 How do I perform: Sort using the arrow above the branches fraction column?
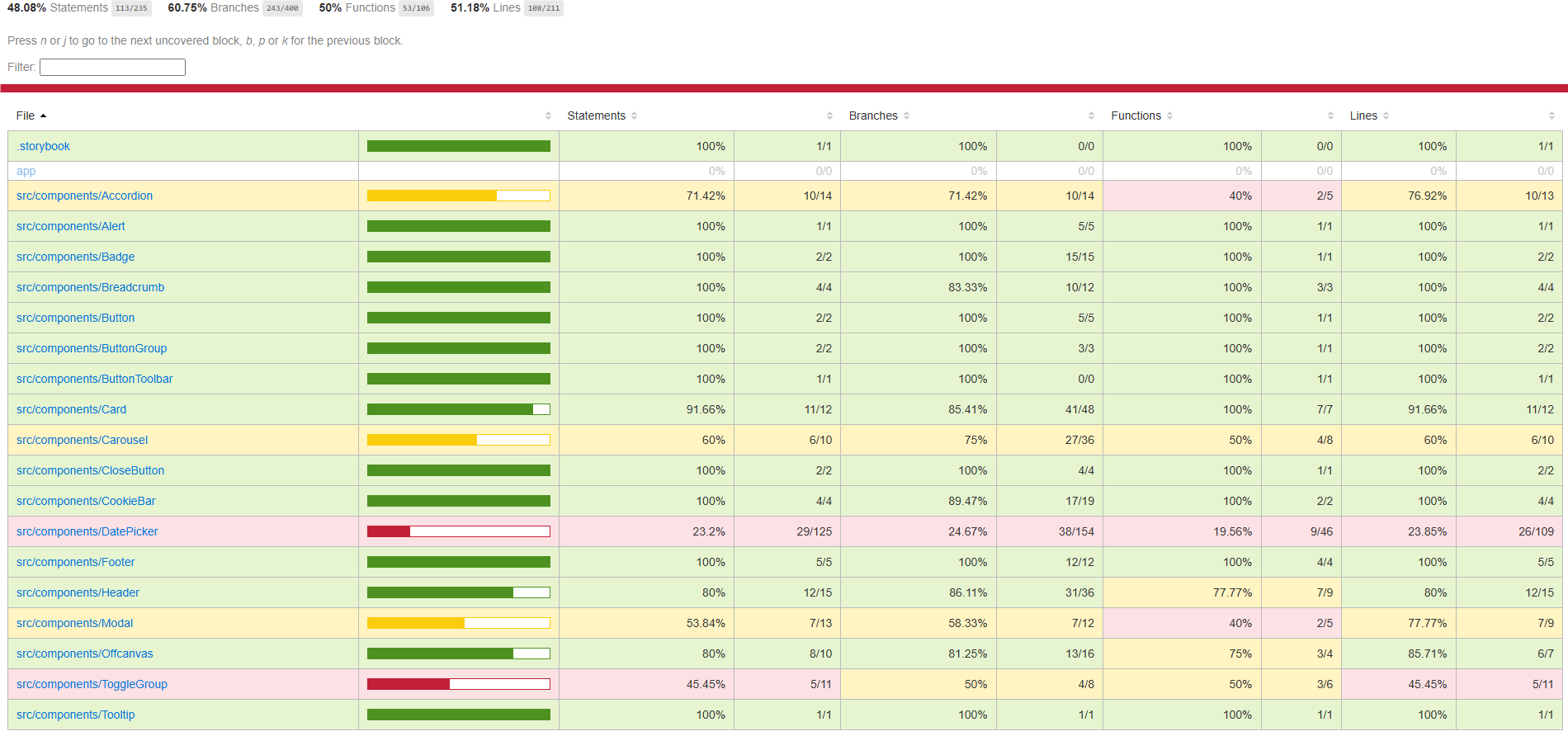(x=1091, y=116)
